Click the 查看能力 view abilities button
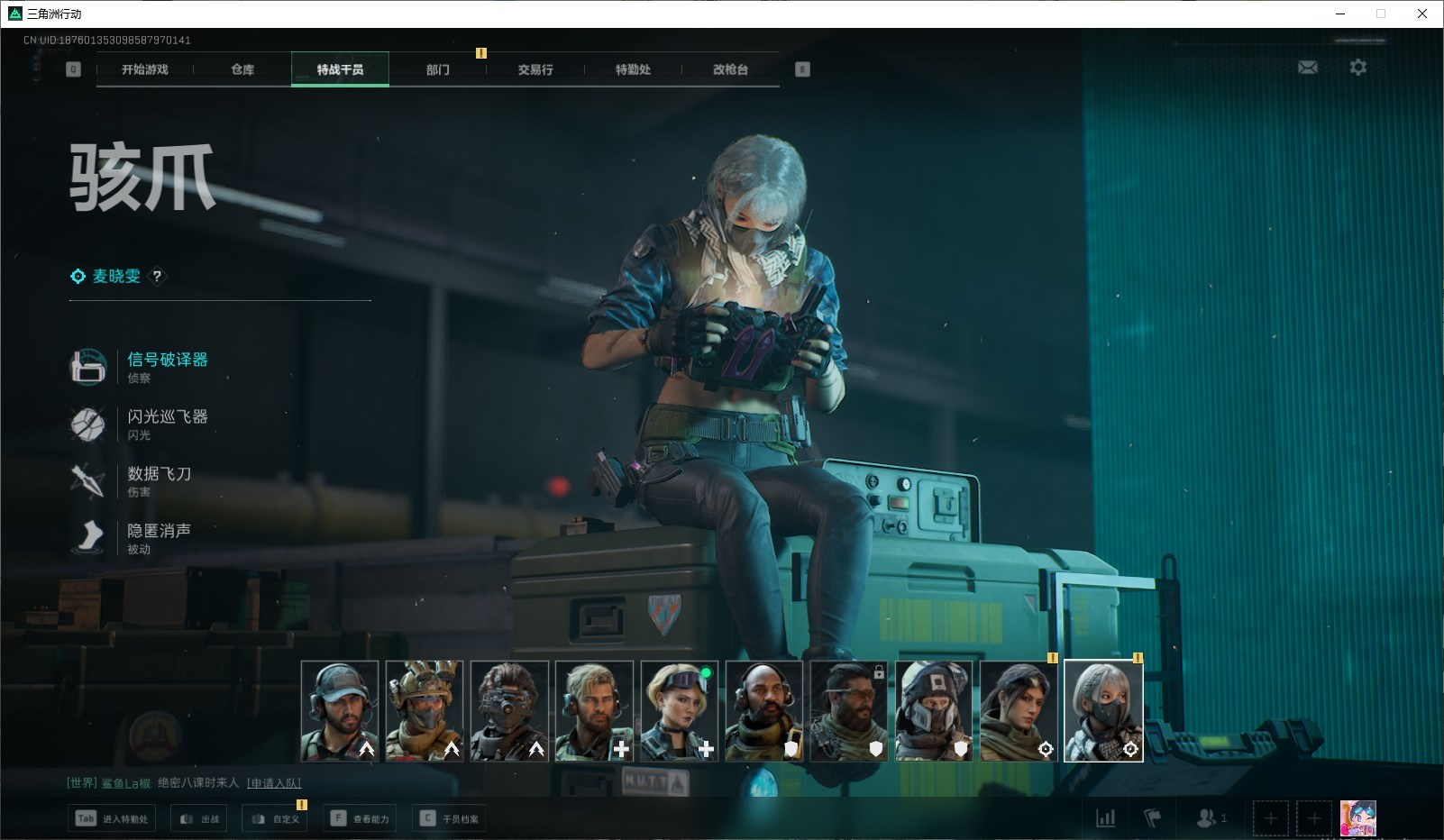The image size is (1444, 840). coord(360,818)
